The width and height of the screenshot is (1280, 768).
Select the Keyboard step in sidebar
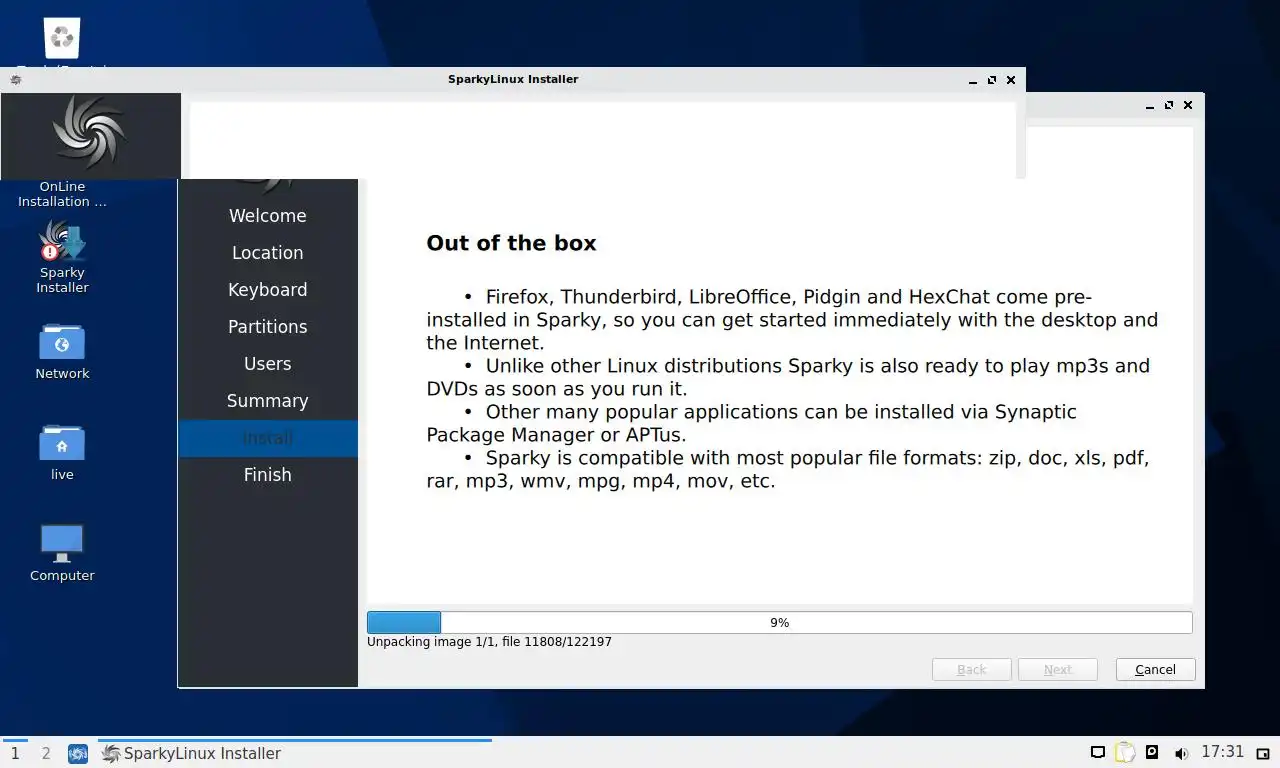(x=268, y=290)
